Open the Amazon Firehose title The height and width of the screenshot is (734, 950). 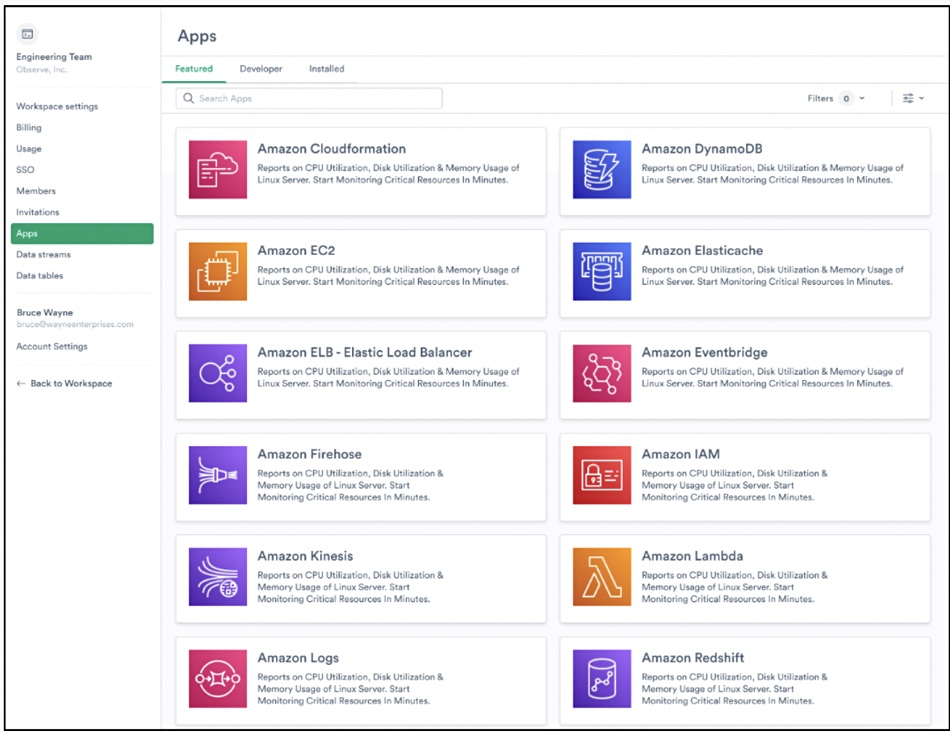[310, 455]
